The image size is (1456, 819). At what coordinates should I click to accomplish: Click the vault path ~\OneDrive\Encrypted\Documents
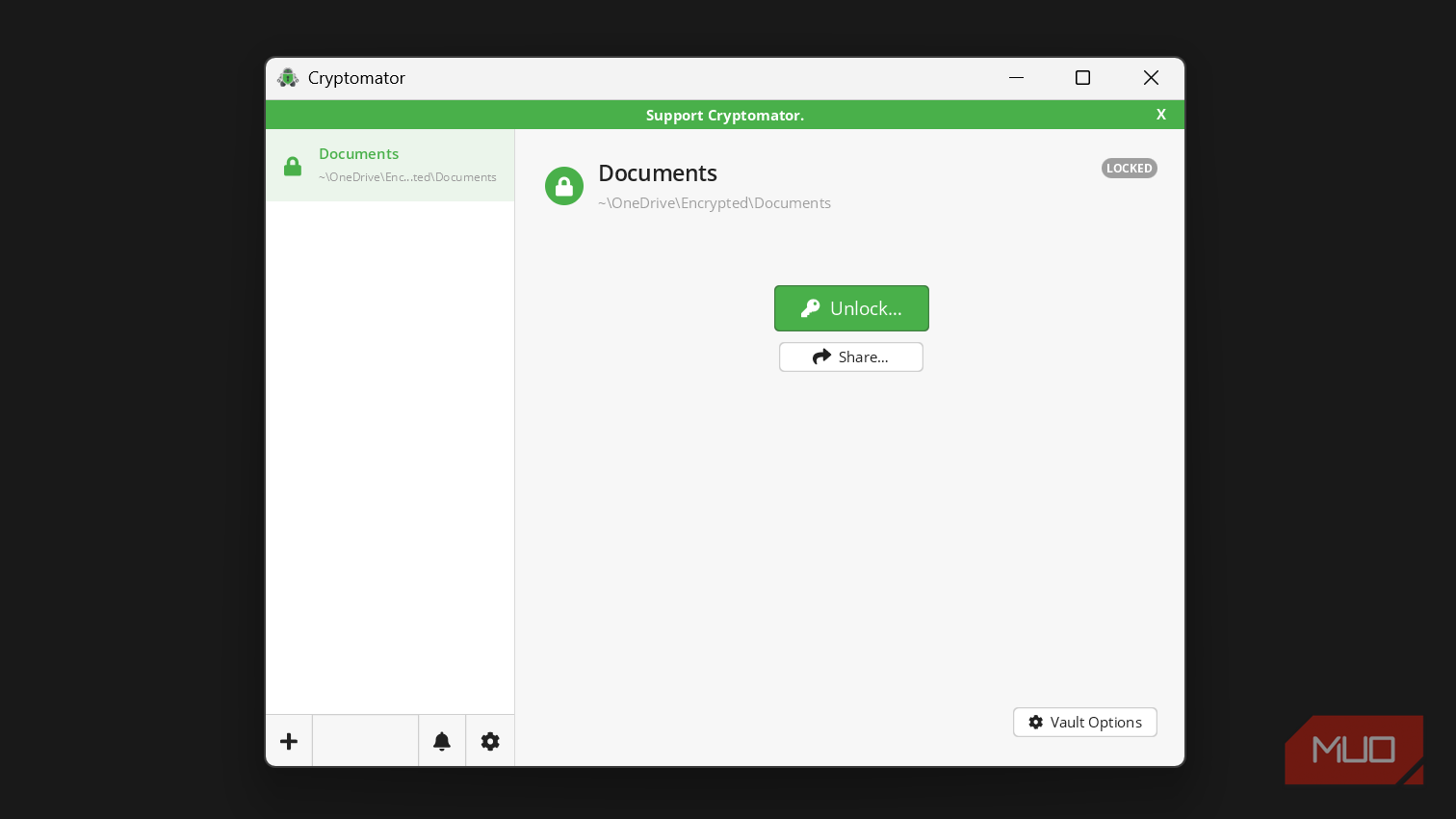pos(715,203)
